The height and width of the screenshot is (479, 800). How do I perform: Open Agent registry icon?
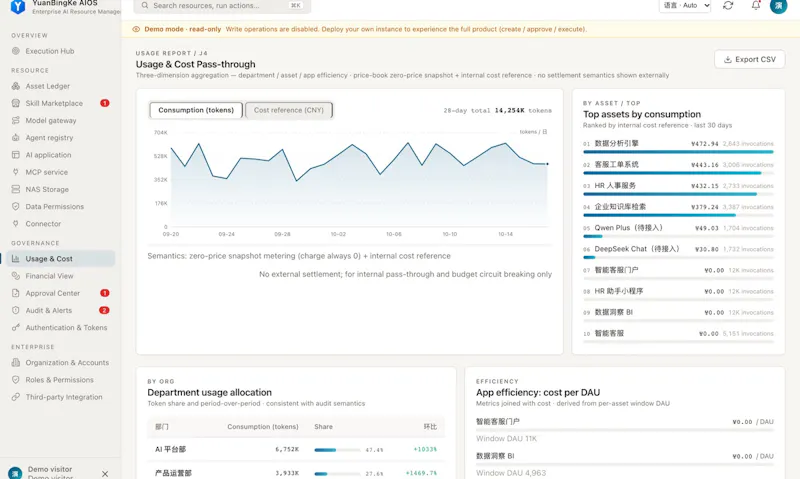click(x=16, y=138)
